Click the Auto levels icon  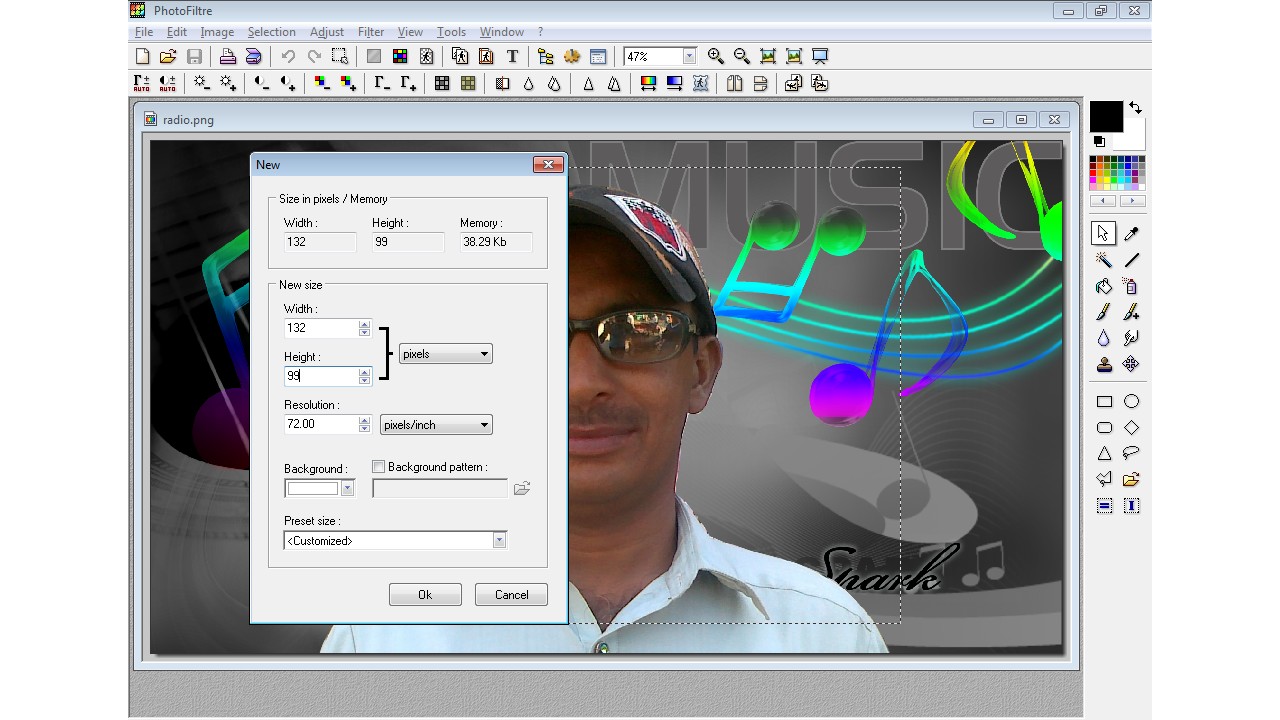coord(142,83)
